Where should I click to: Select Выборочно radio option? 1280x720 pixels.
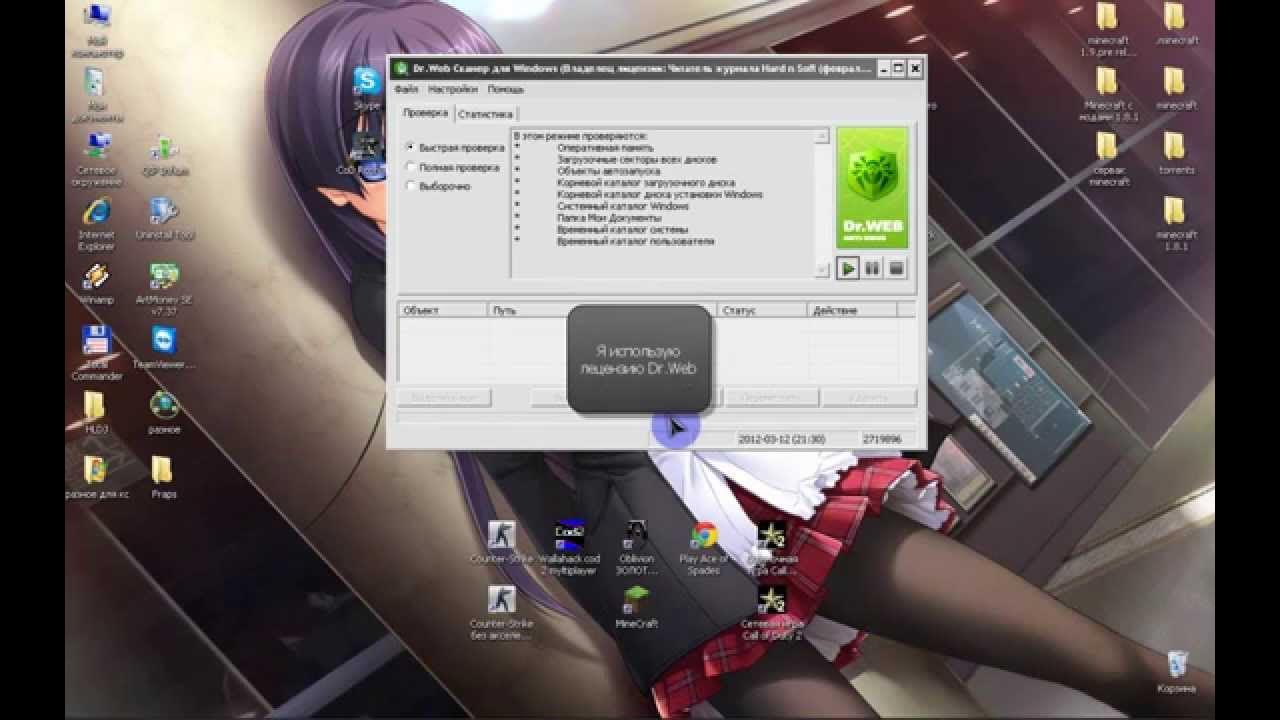click(x=438, y=186)
